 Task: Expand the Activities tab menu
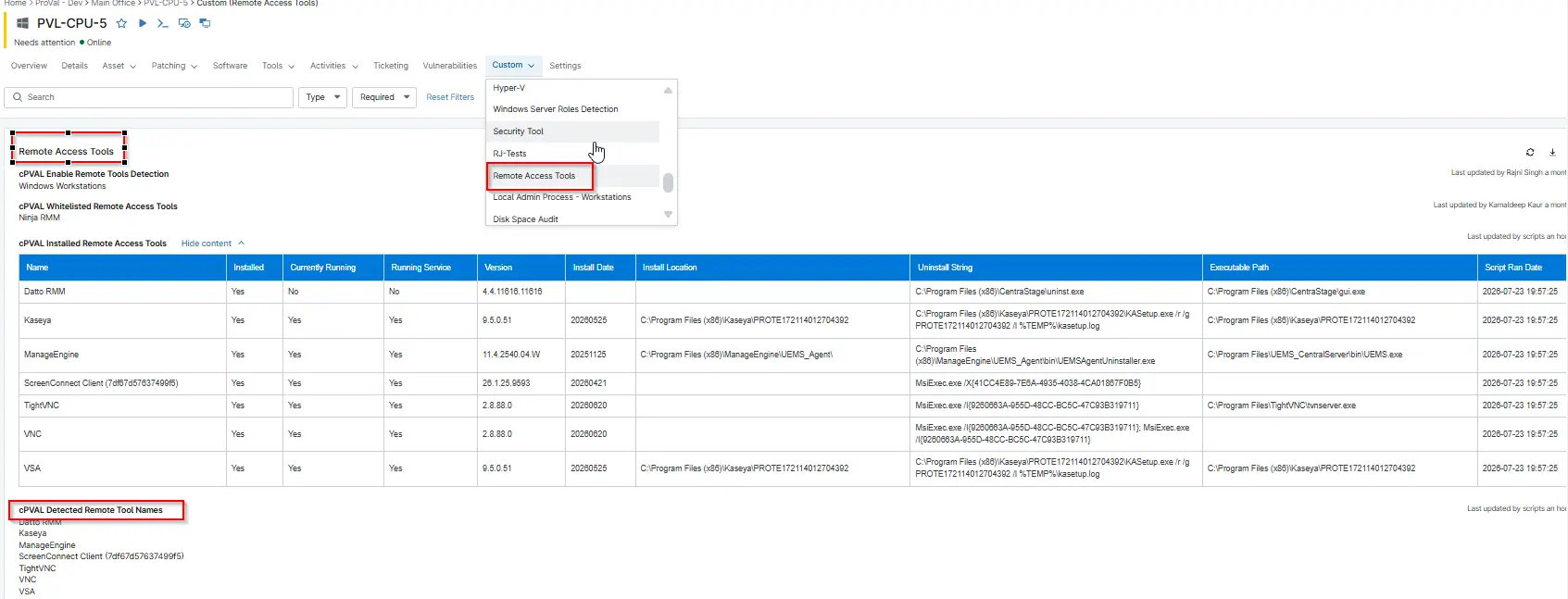333,66
